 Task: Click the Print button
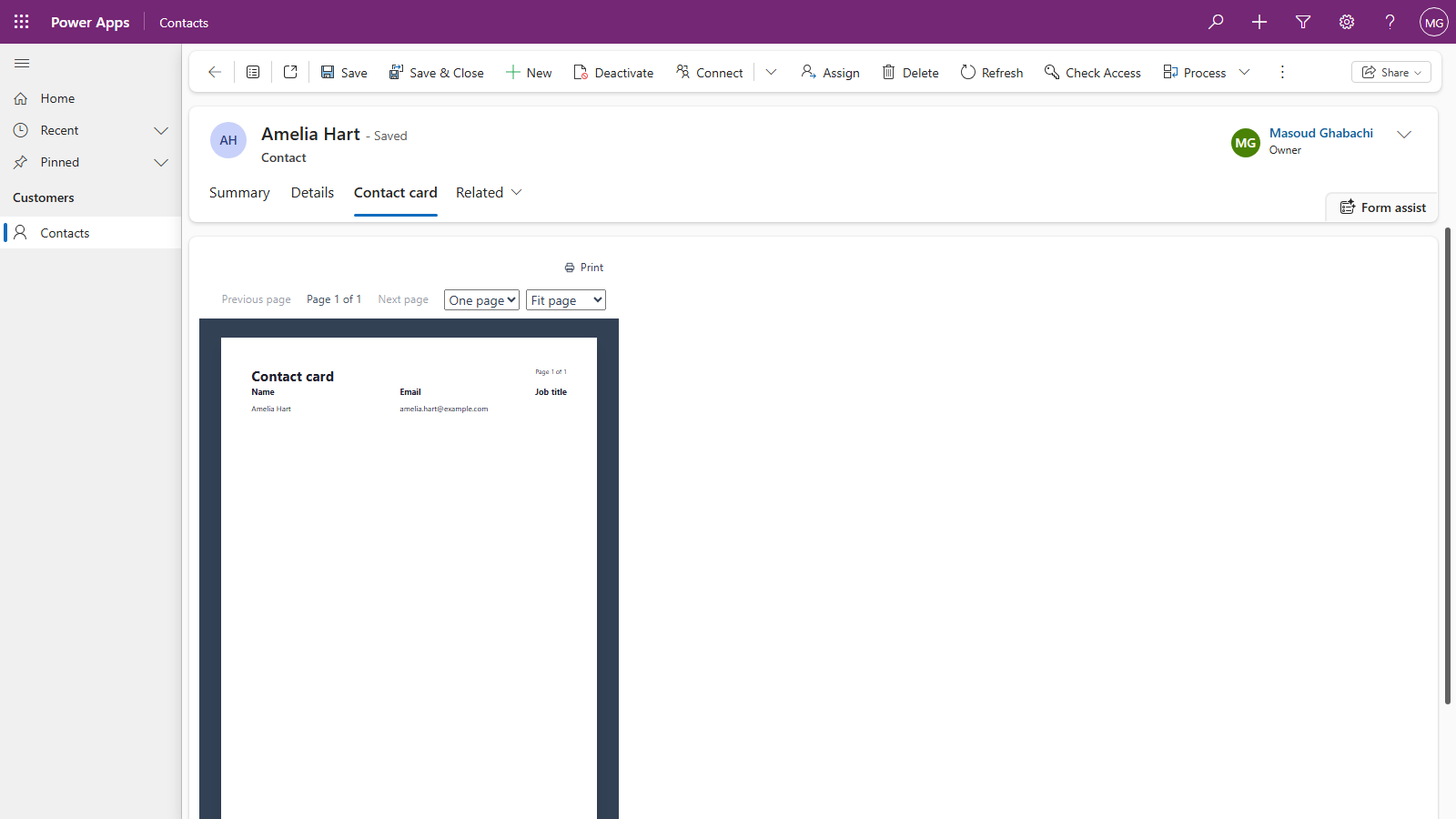(x=583, y=268)
